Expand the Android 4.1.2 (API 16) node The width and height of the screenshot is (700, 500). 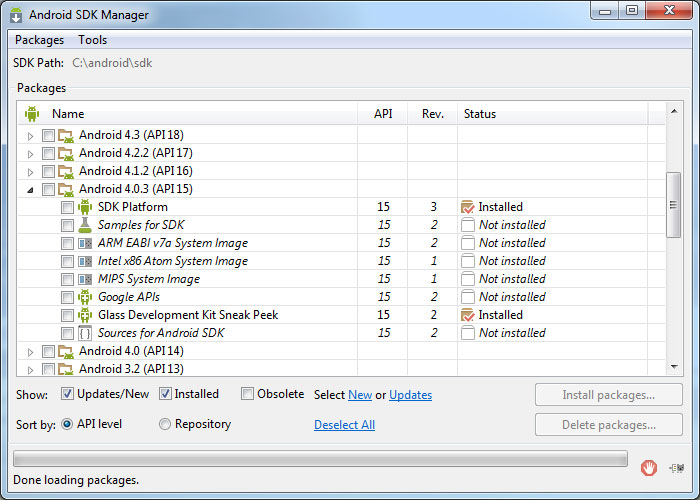pyautogui.click(x=30, y=172)
